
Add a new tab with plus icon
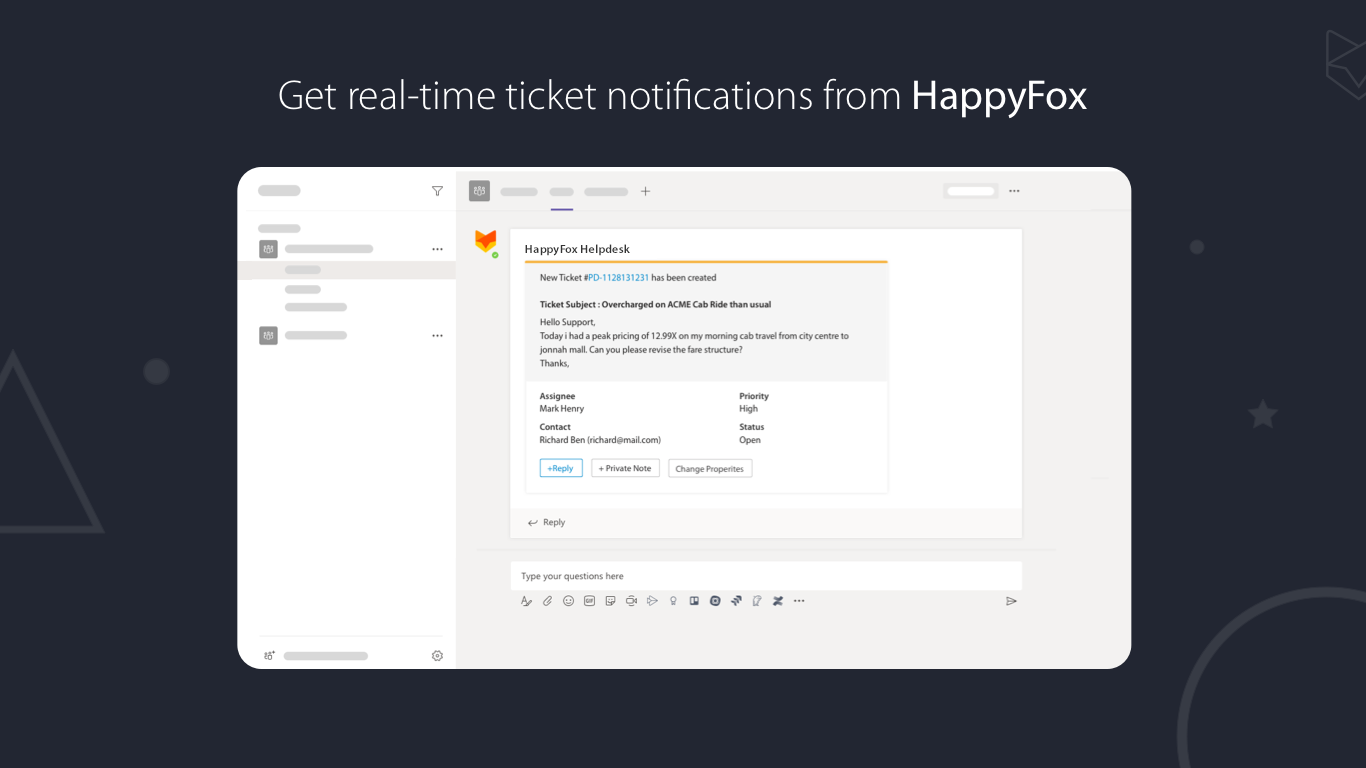tap(645, 191)
